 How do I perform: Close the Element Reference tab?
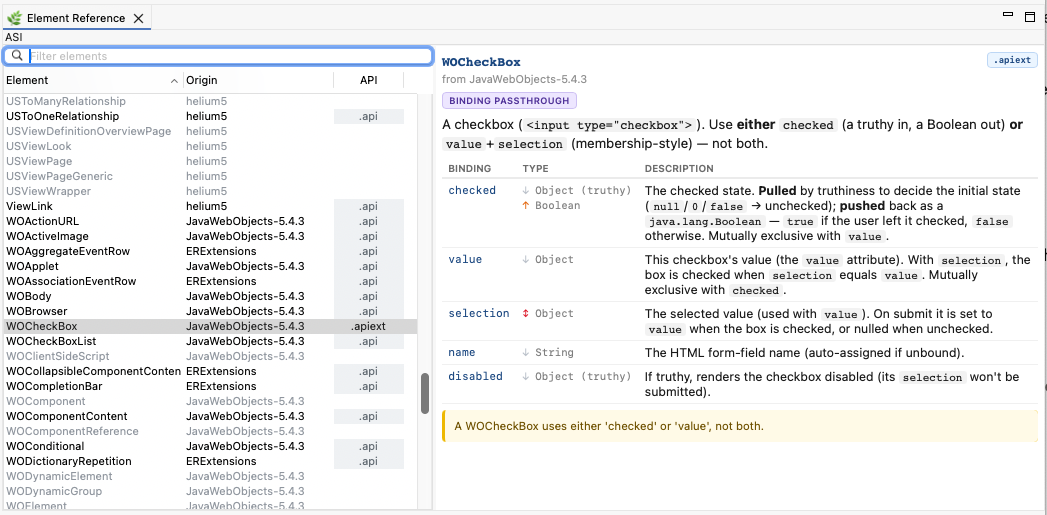(x=139, y=18)
